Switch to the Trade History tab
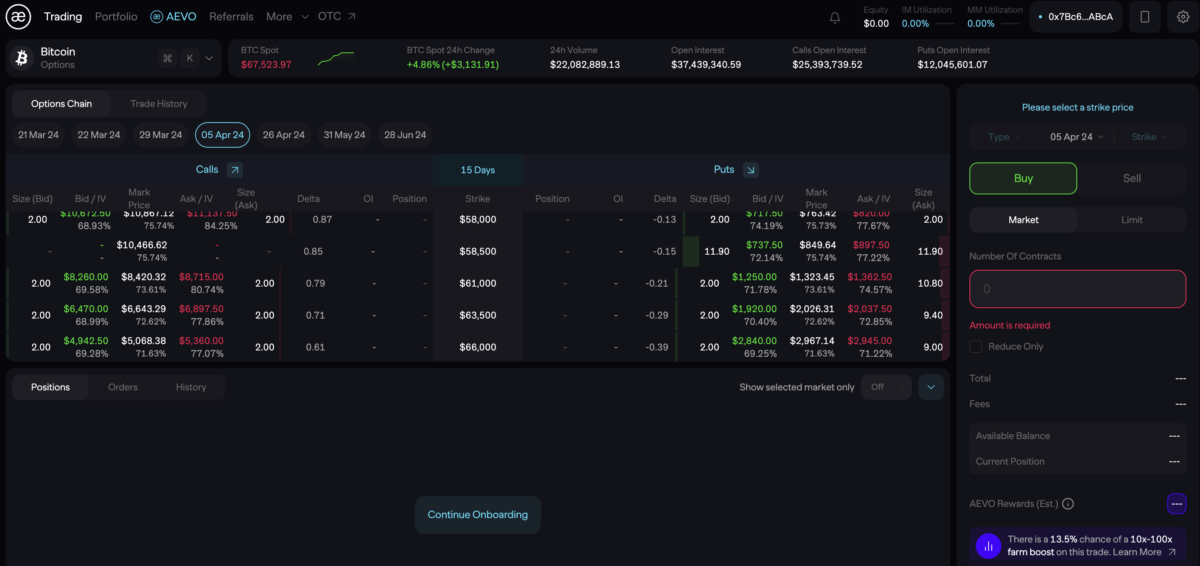This screenshot has height=566, width=1200. (158, 104)
